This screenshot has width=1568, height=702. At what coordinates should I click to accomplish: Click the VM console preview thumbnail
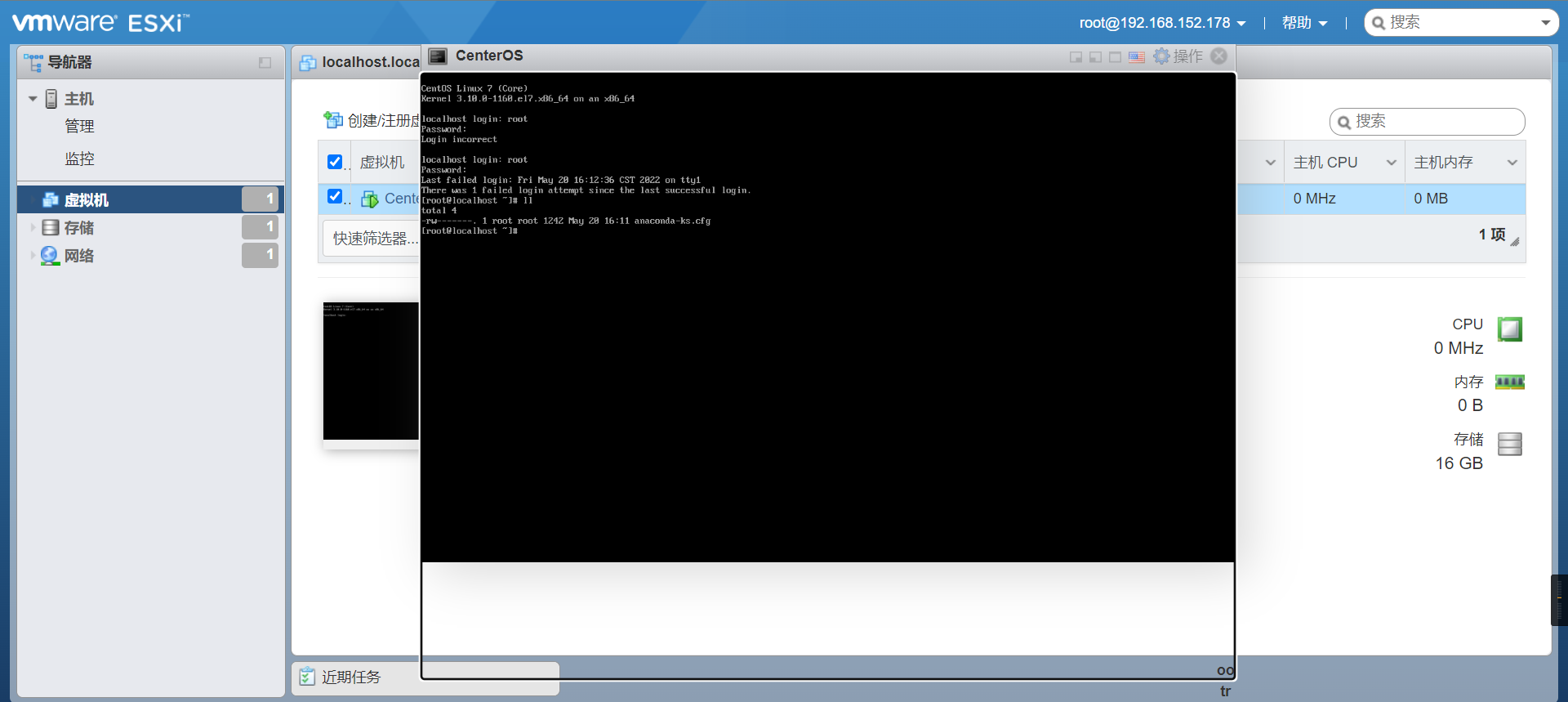pos(371,371)
